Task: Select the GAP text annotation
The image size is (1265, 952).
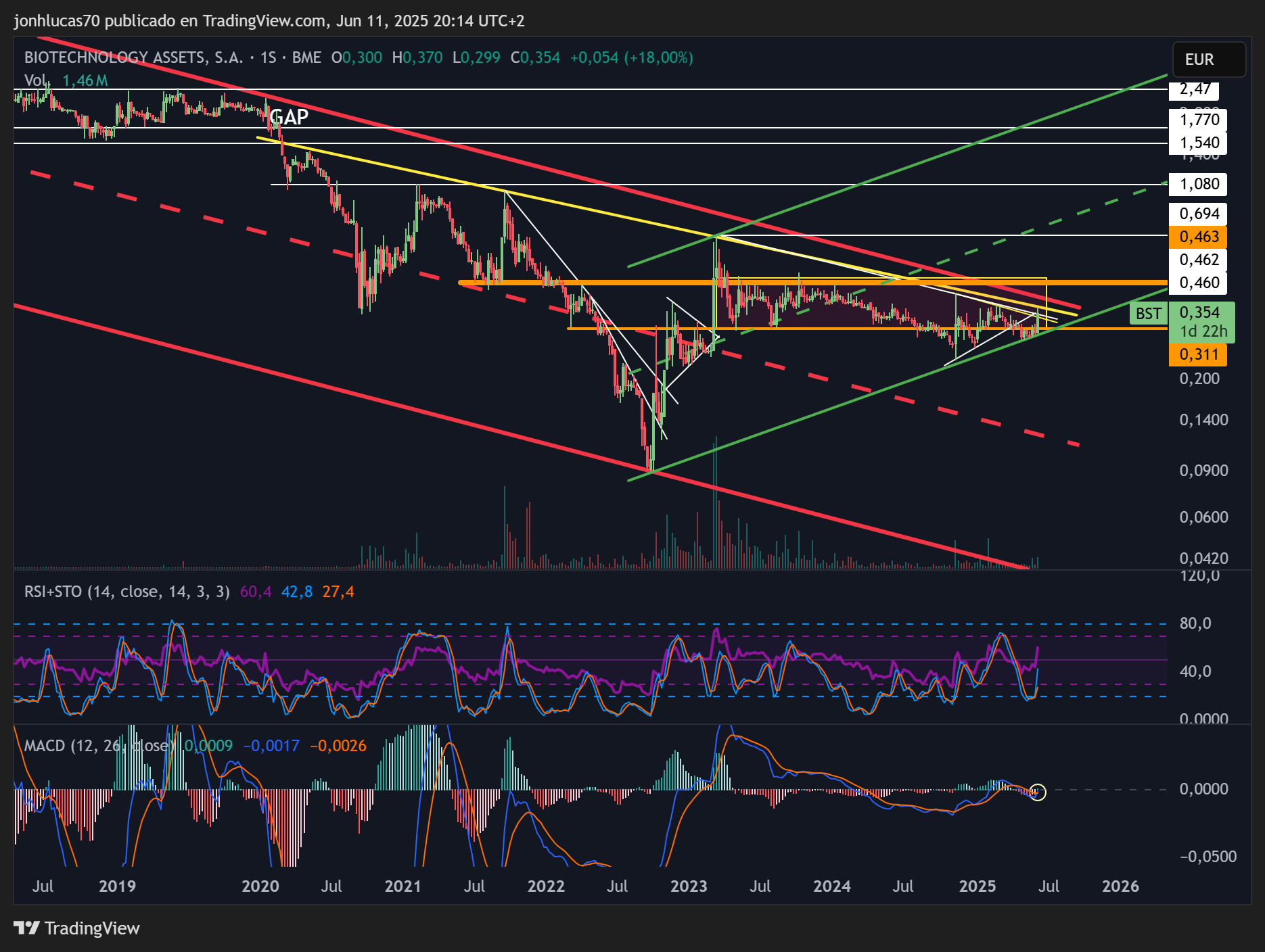Action: pyautogui.click(x=289, y=118)
